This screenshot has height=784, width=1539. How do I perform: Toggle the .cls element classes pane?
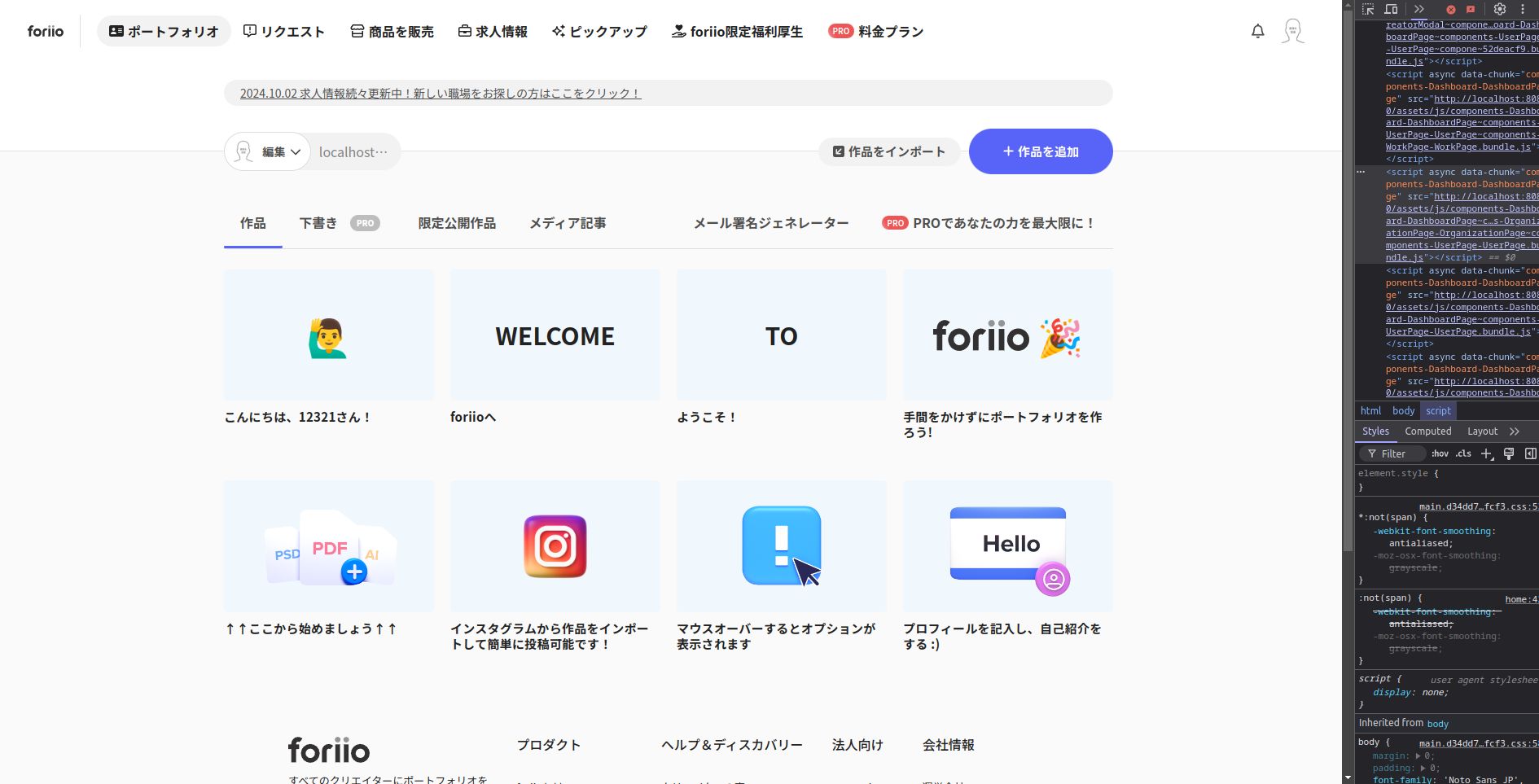[x=1463, y=453]
